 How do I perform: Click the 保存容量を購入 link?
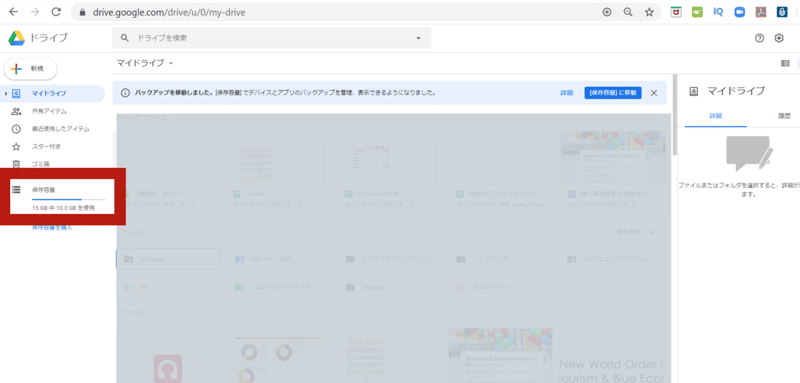coord(52,227)
